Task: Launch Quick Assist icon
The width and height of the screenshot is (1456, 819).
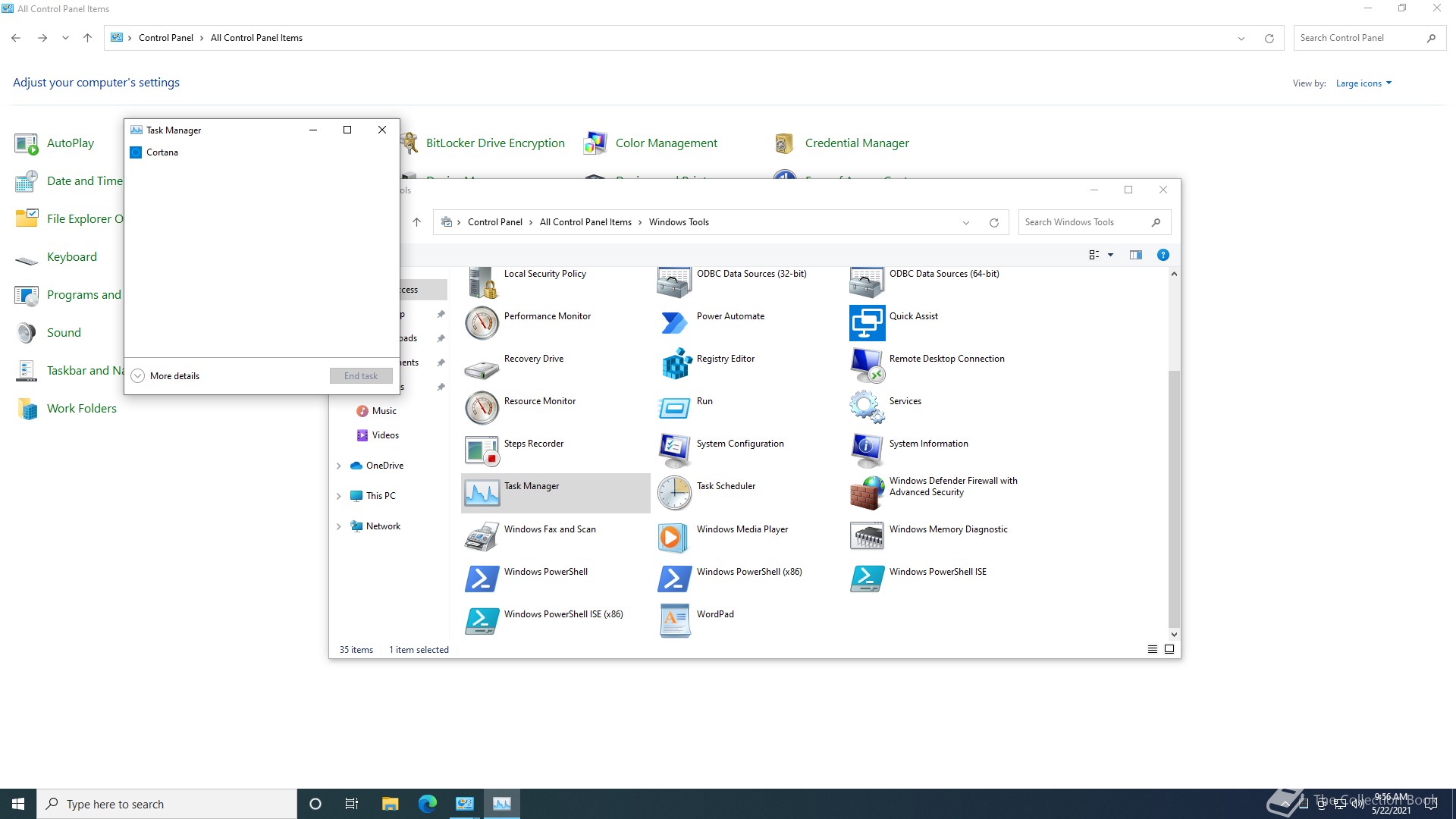Action: 867,324
